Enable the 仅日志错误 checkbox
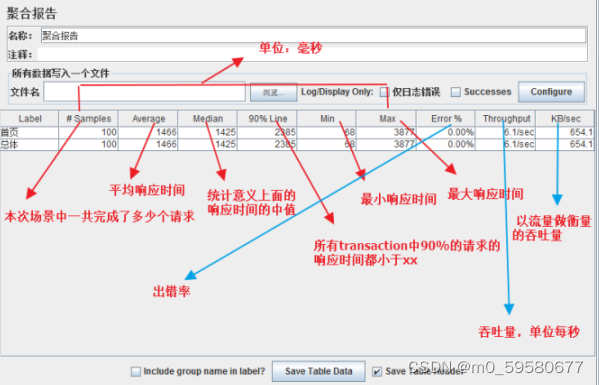Screen dimensions: 599x385 pyautogui.click(x=384, y=92)
